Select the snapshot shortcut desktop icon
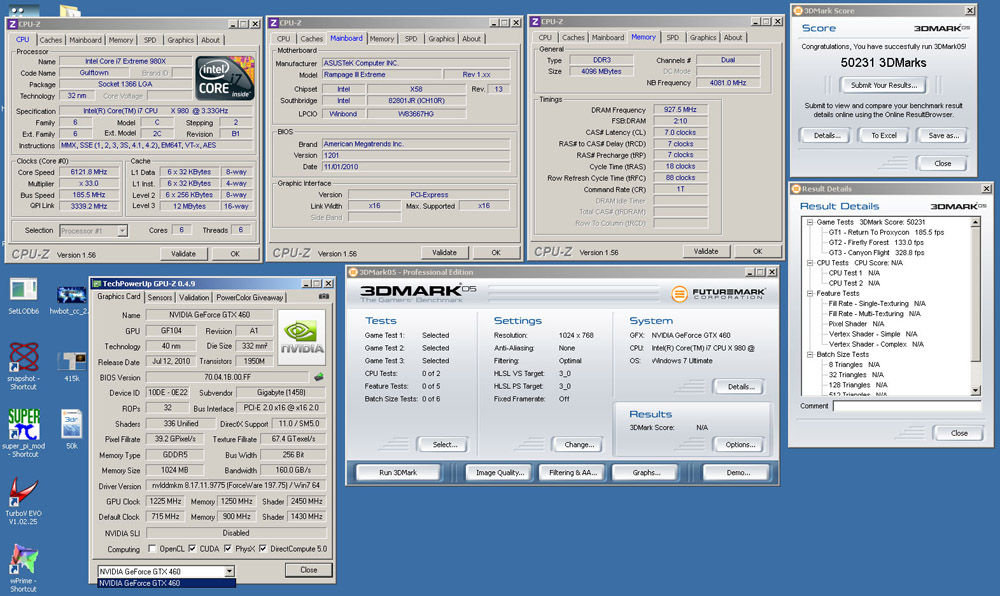The height and width of the screenshot is (596, 1000). 24,366
